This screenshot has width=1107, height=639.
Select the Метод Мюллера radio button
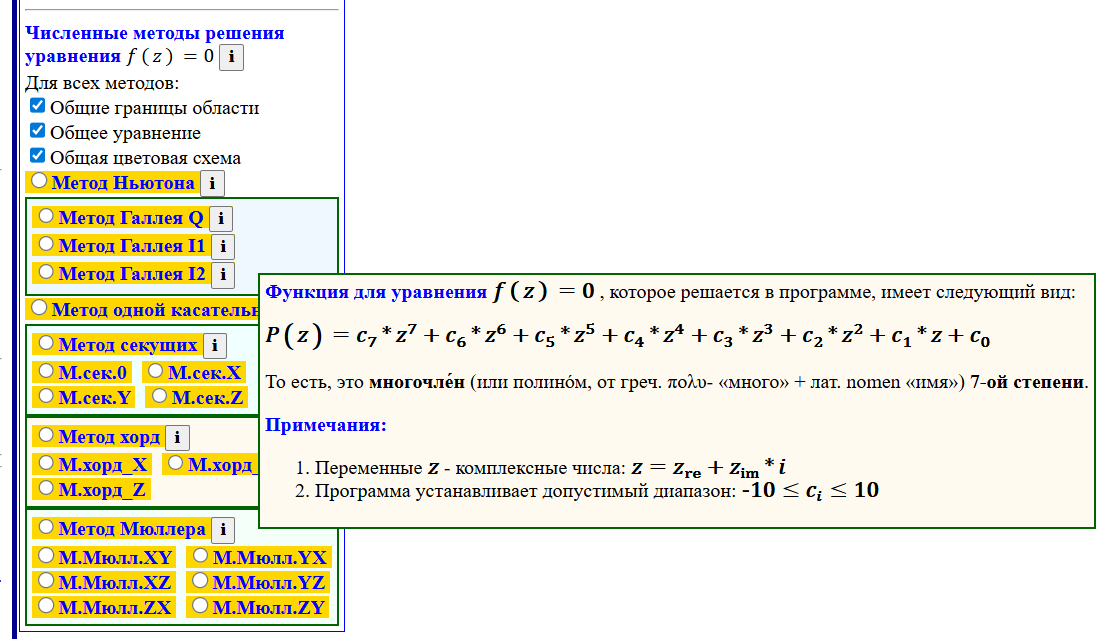tap(45, 528)
